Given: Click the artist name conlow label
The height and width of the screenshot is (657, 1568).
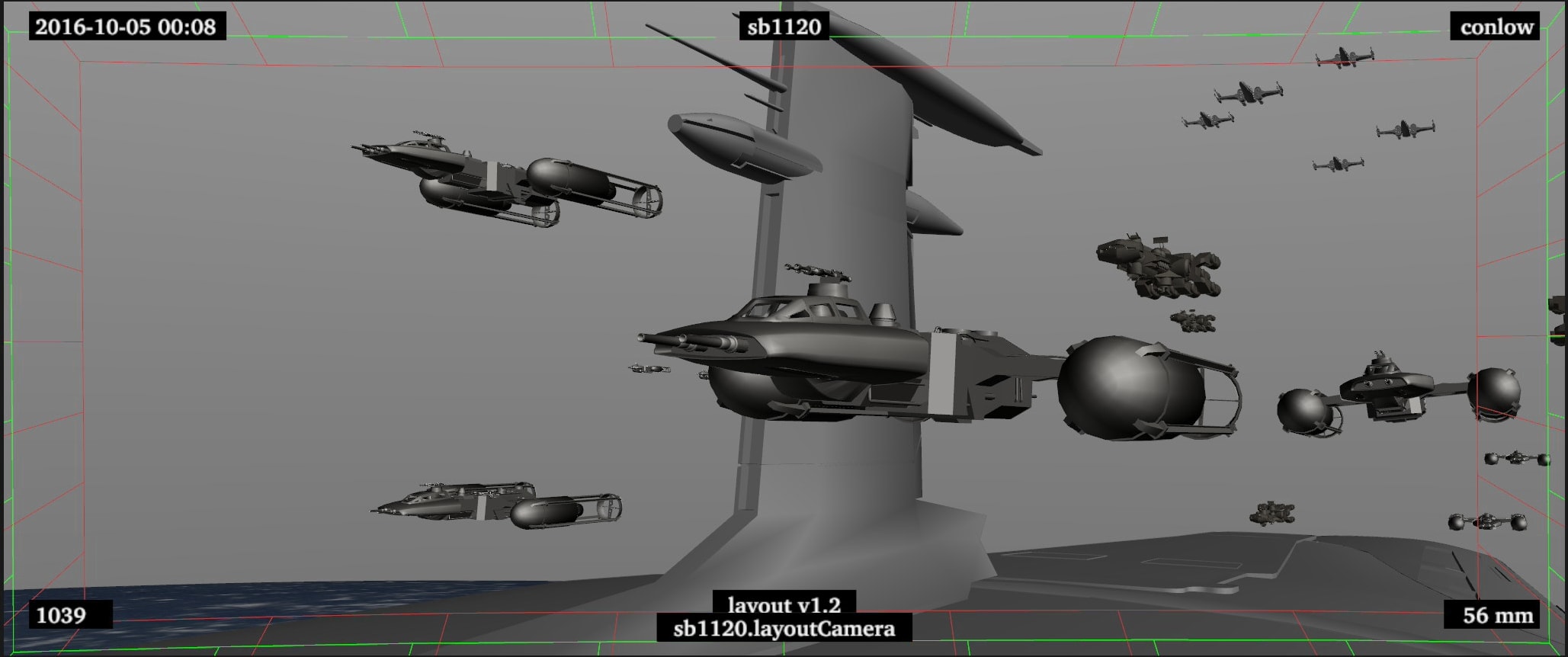Looking at the screenshot, I should click(1496, 27).
